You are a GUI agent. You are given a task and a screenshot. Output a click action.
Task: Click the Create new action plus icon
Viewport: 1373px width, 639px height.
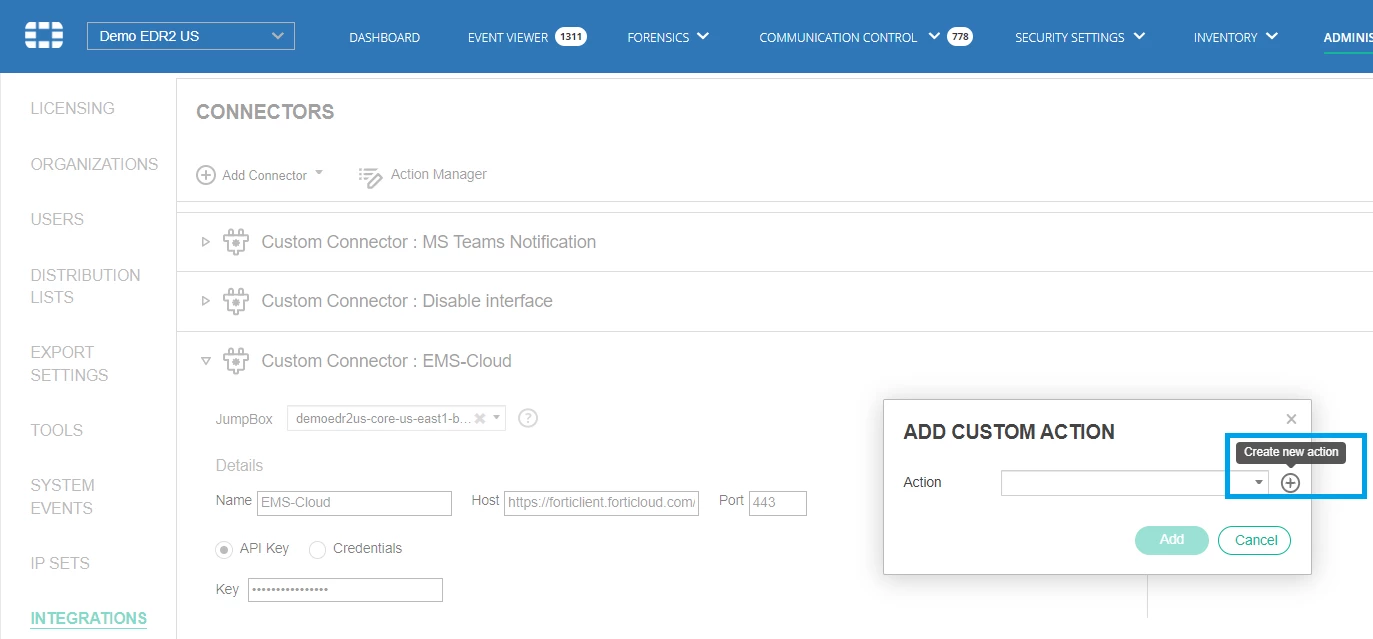(x=1290, y=483)
